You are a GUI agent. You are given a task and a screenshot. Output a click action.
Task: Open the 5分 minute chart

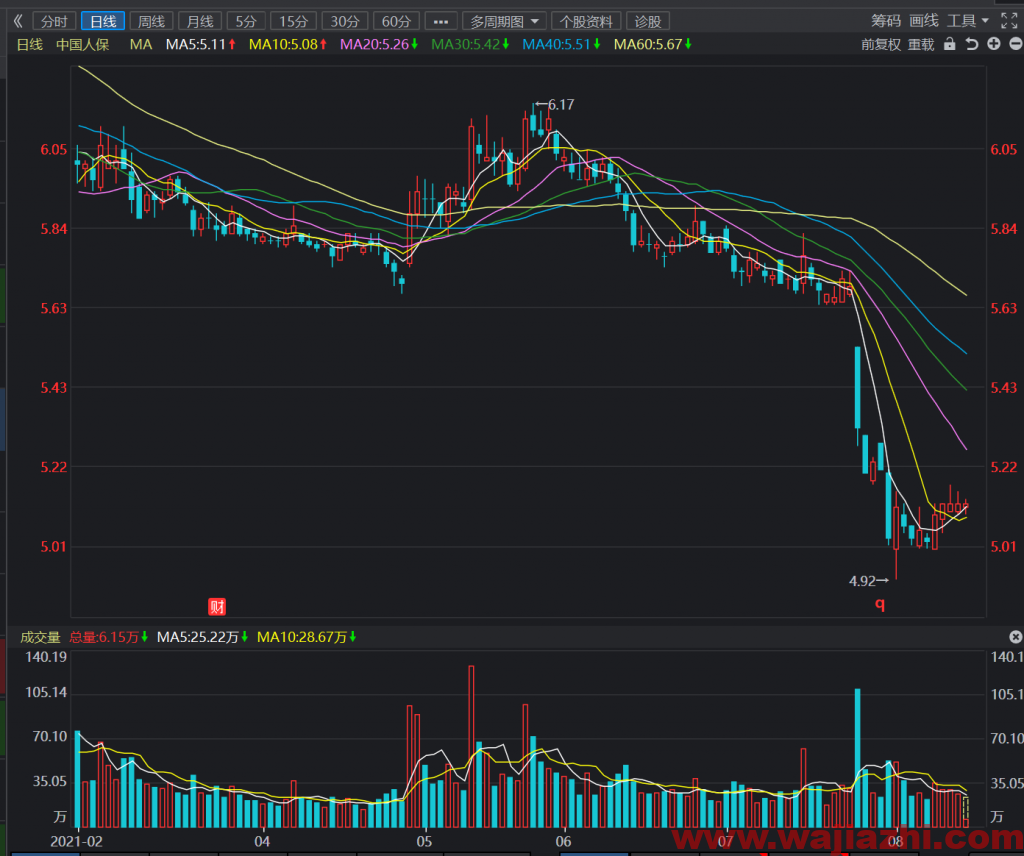tap(246, 22)
